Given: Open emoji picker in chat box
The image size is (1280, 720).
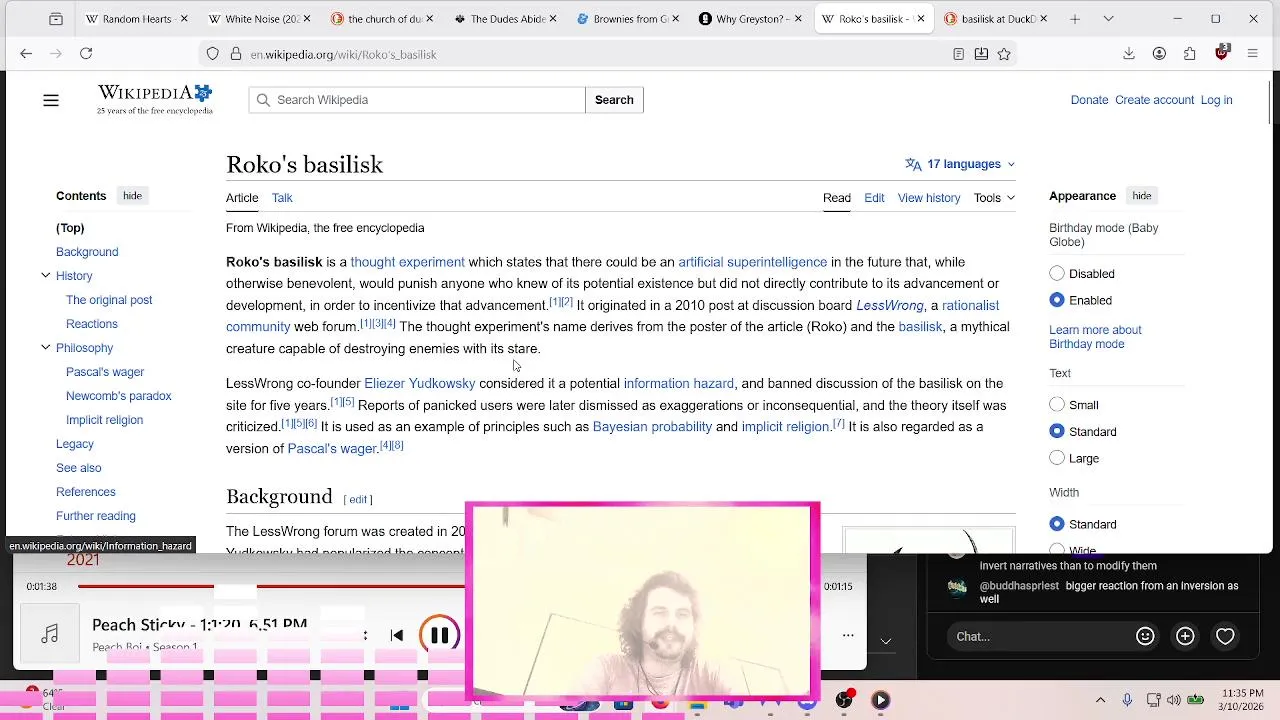Looking at the screenshot, I should click(1145, 636).
